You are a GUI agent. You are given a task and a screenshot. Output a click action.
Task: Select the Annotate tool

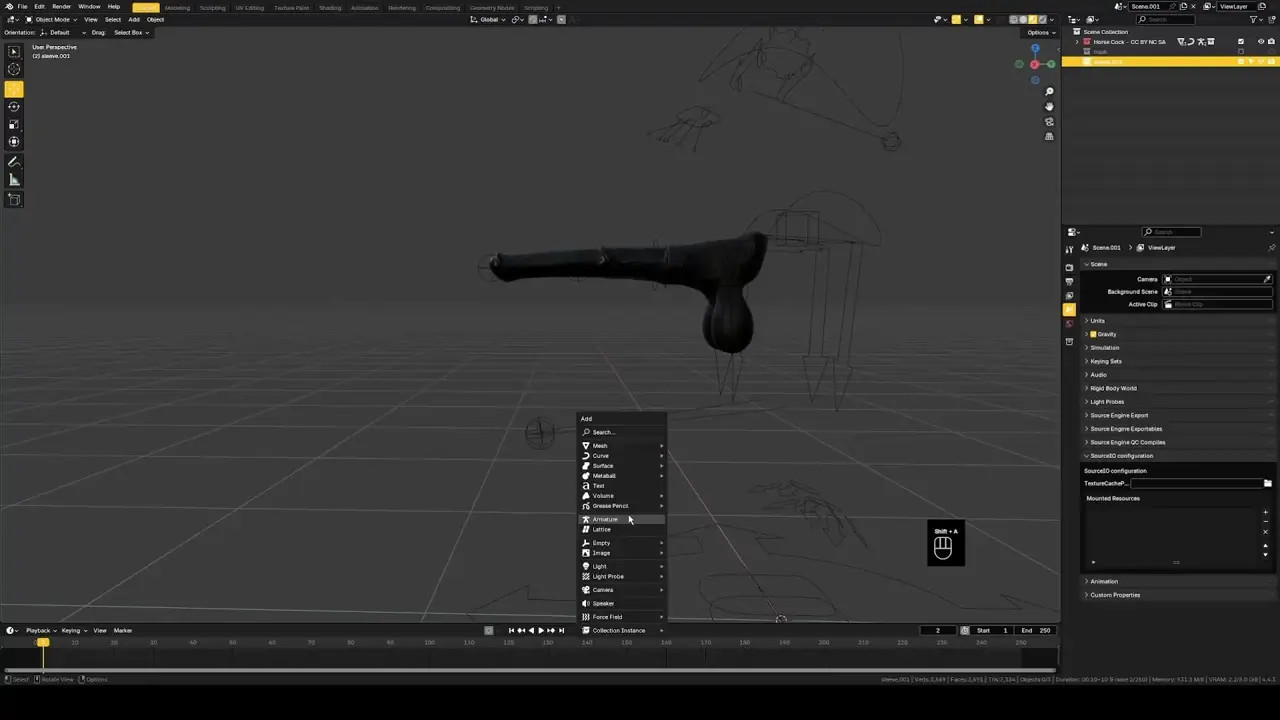point(14,162)
